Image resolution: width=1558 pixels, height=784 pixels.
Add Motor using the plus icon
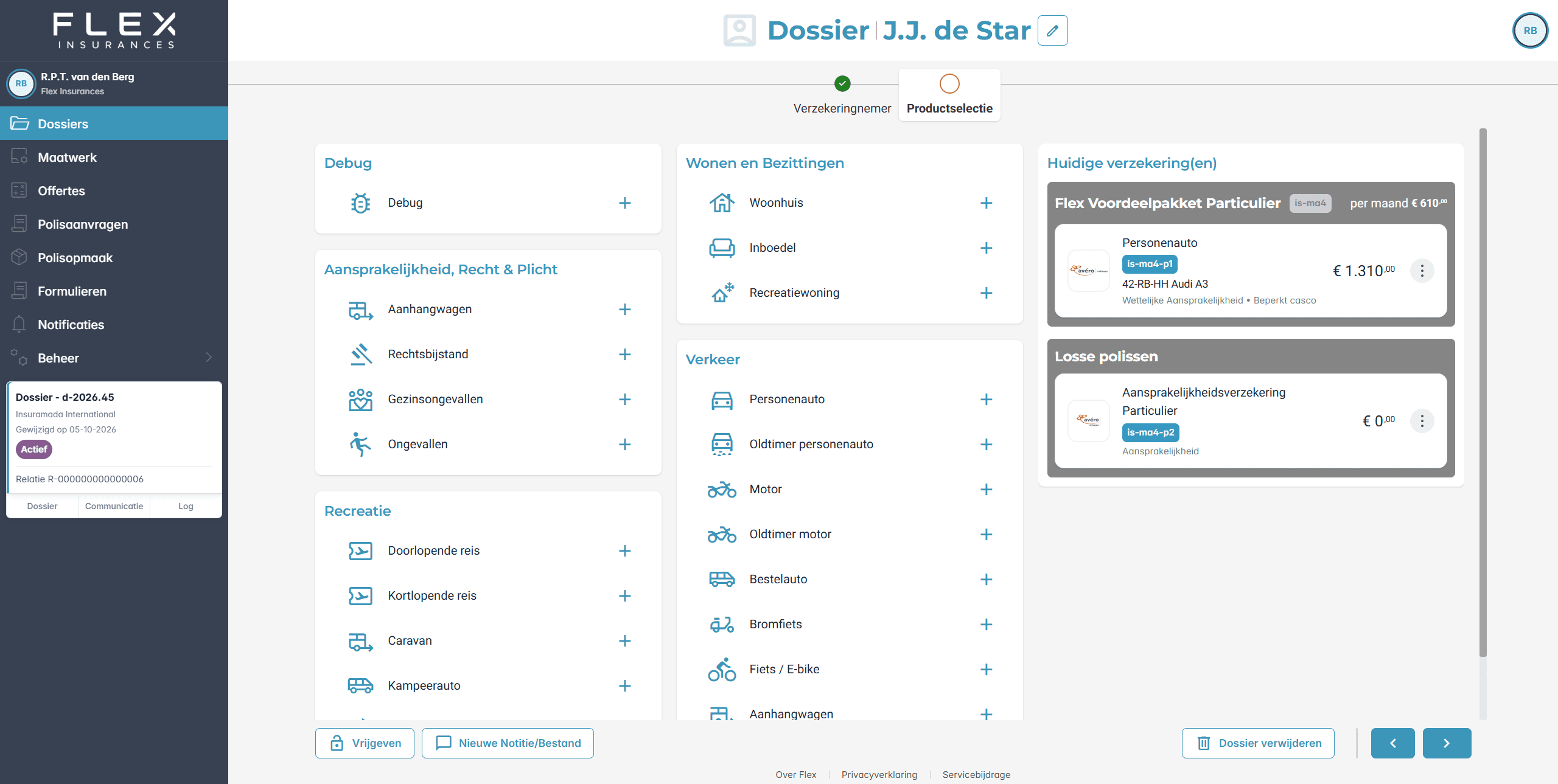[986, 489]
